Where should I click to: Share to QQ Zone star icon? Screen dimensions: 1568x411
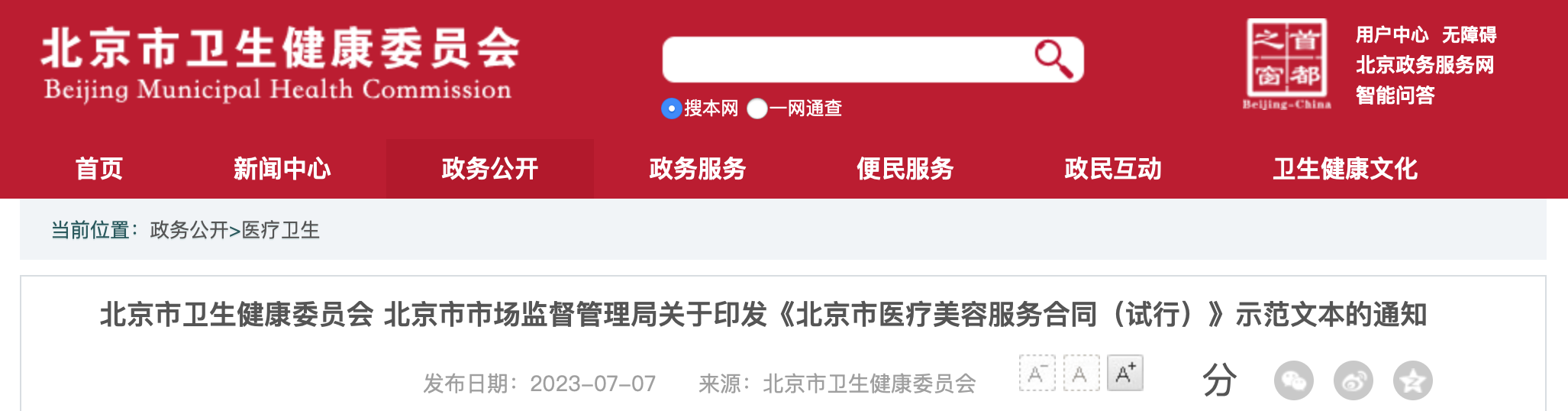click(x=1412, y=380)
